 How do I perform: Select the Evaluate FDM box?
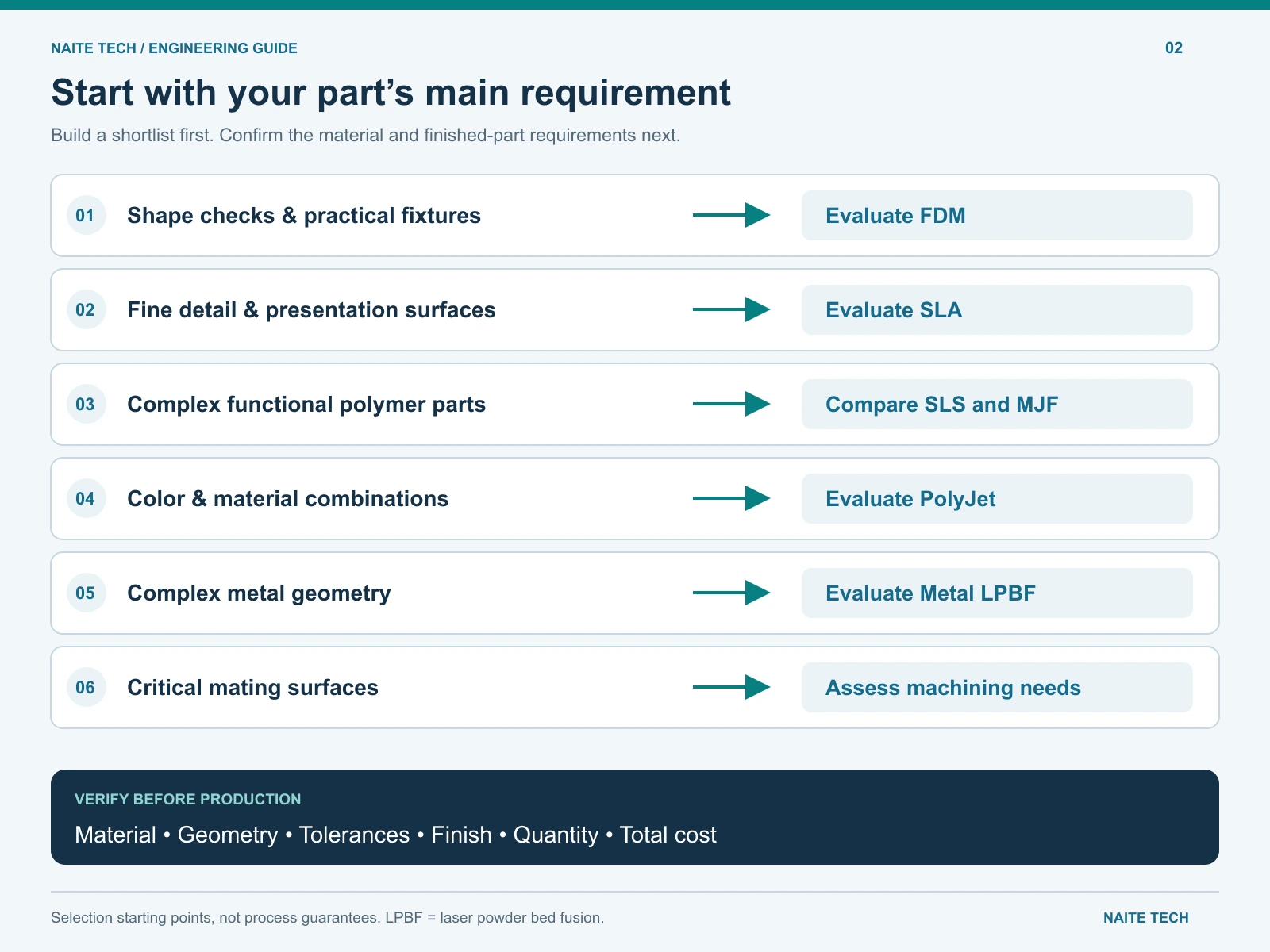click(x=997, y=215)
